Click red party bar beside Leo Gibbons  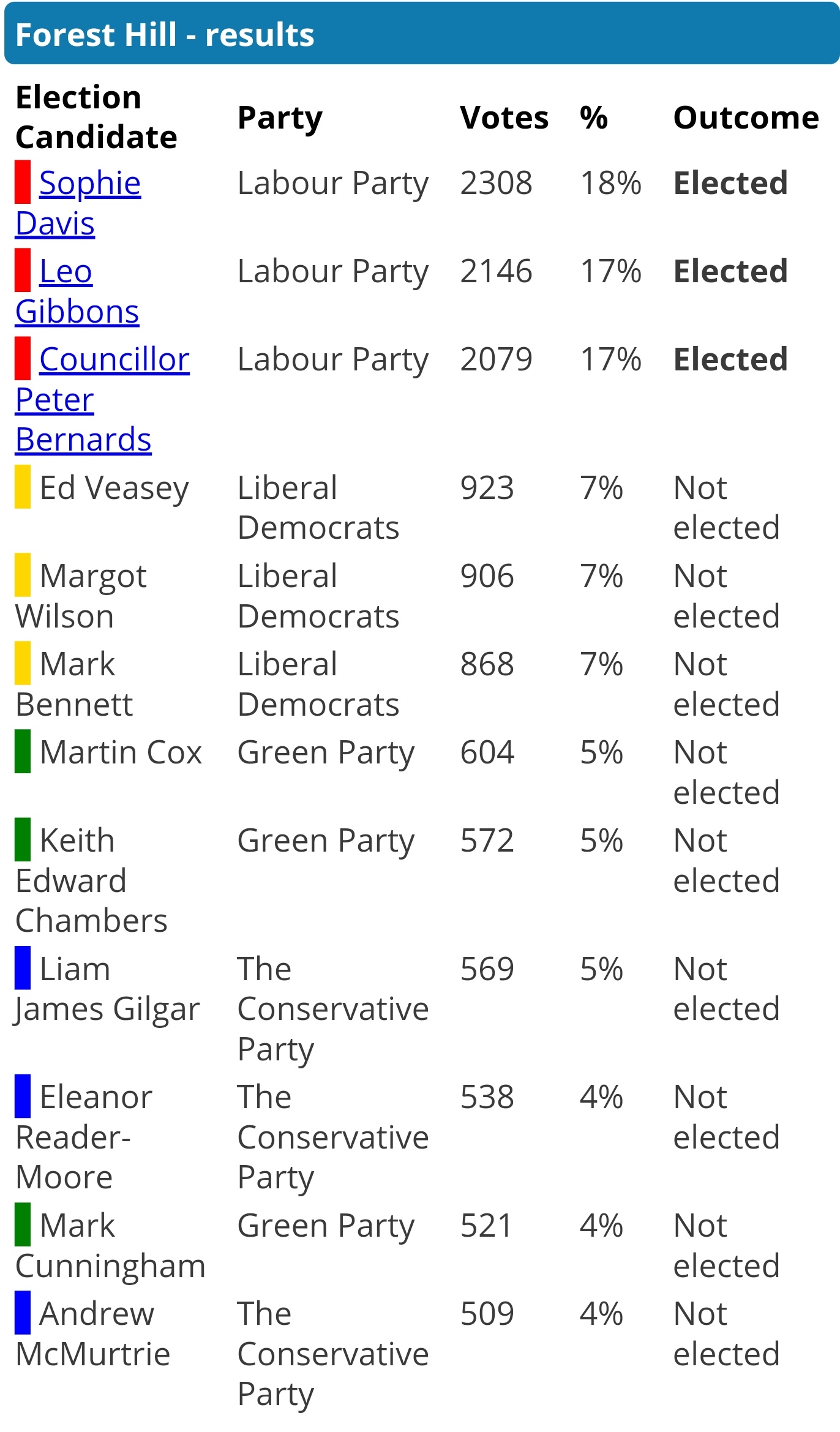(x=23, y=270)
